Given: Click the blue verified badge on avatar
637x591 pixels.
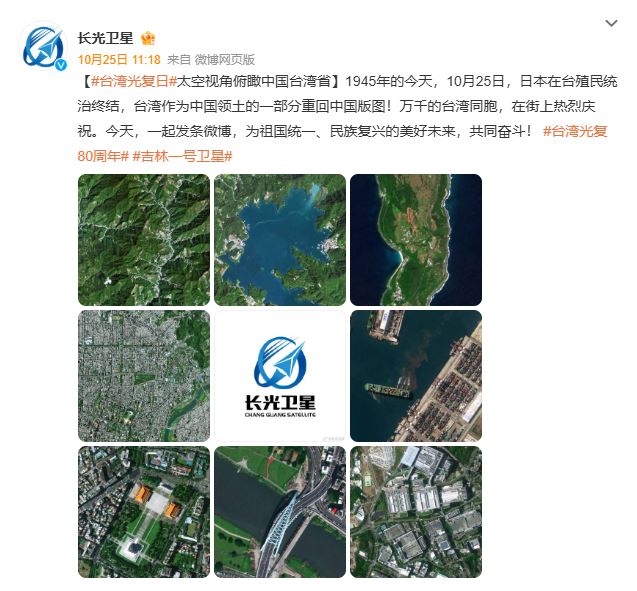Looking at the screenshot, I should (61, 65).
